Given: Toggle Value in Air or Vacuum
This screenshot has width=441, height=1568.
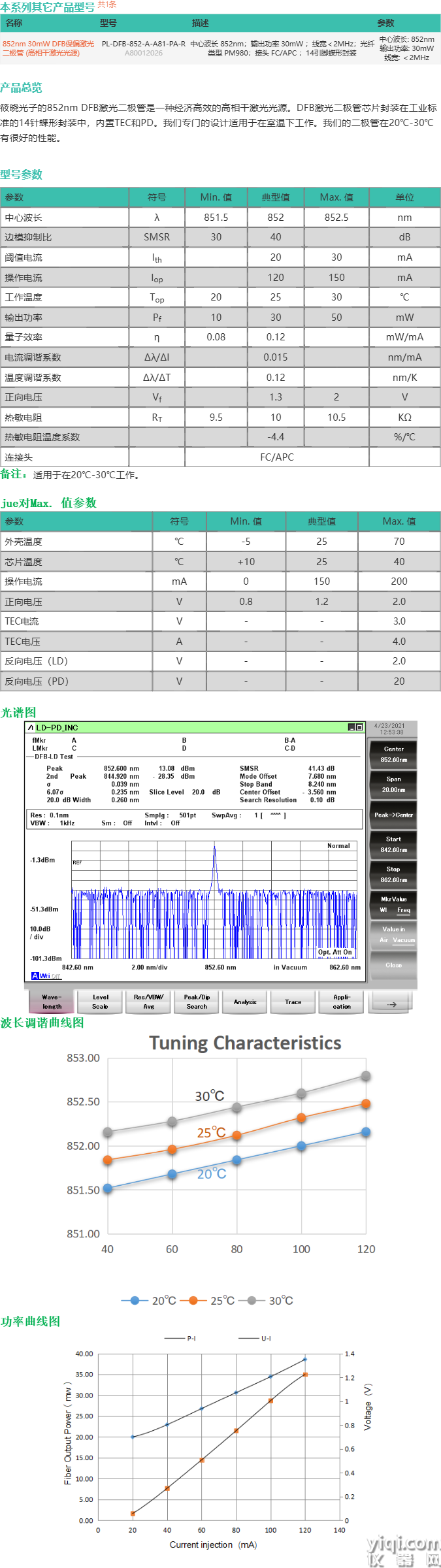Looking at the screenshot, I should [x=393, y=934].
